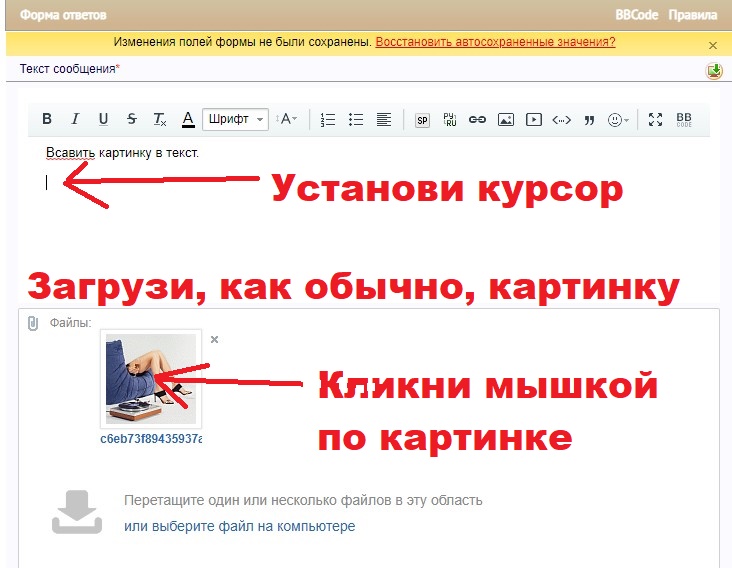This screenshot has width=732, height=568.
Task: Insert a numbered list
Action: [327, 119]
